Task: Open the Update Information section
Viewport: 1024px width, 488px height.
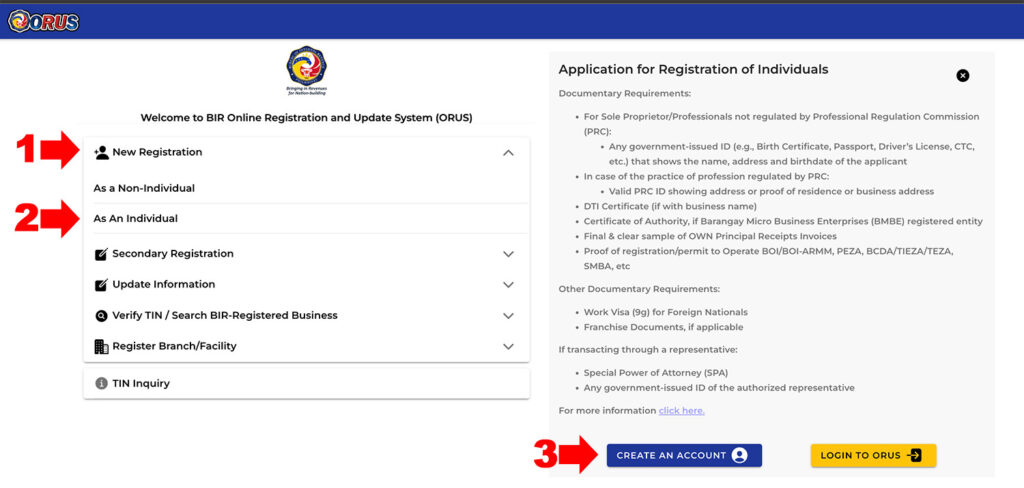Action: tap(306, 285)
